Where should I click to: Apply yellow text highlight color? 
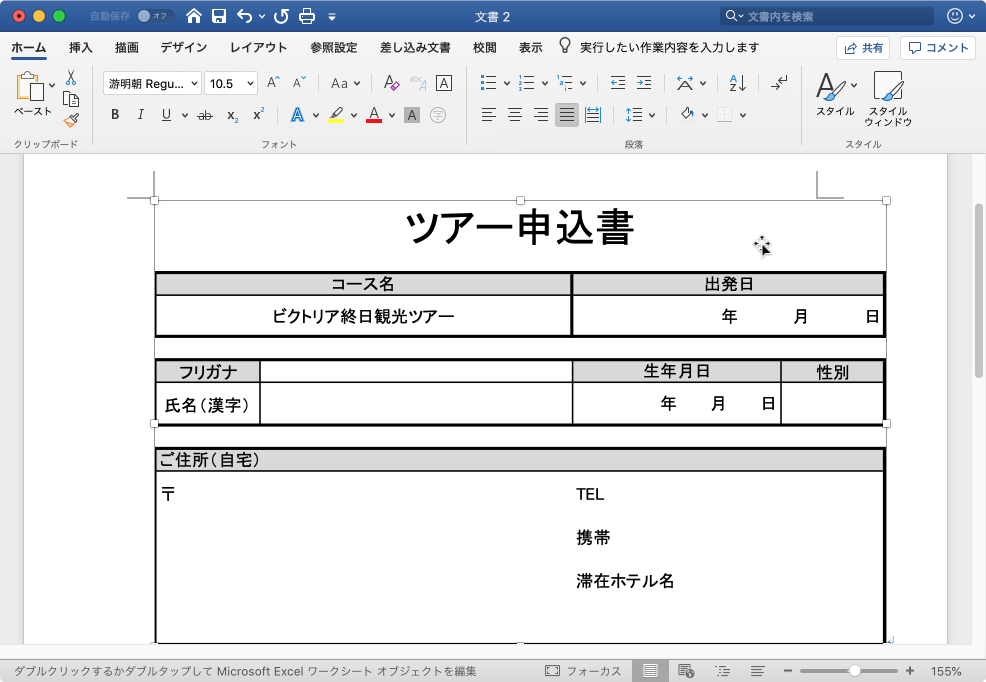(336, 114)
